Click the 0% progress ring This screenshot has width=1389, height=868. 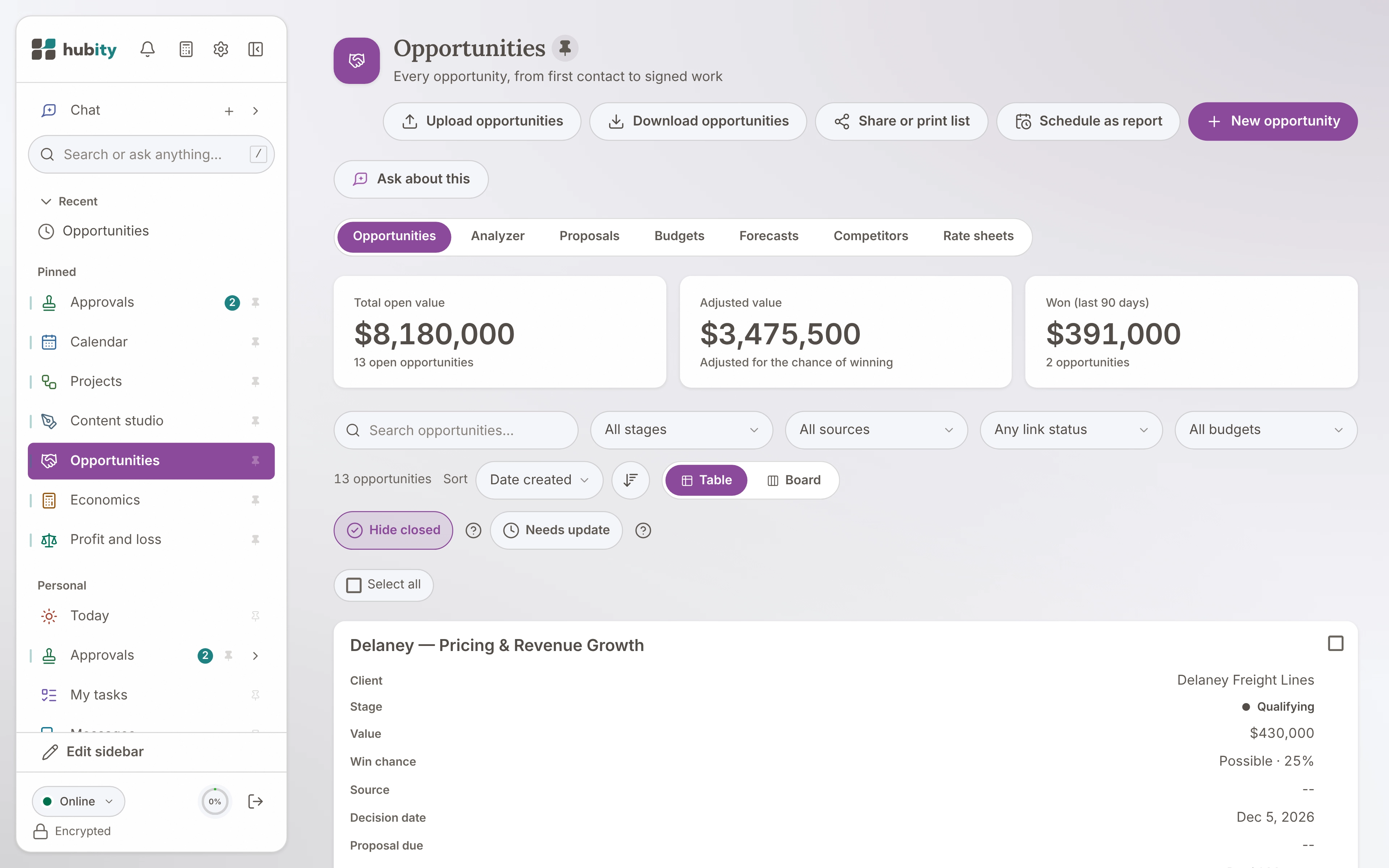[214, 801]
